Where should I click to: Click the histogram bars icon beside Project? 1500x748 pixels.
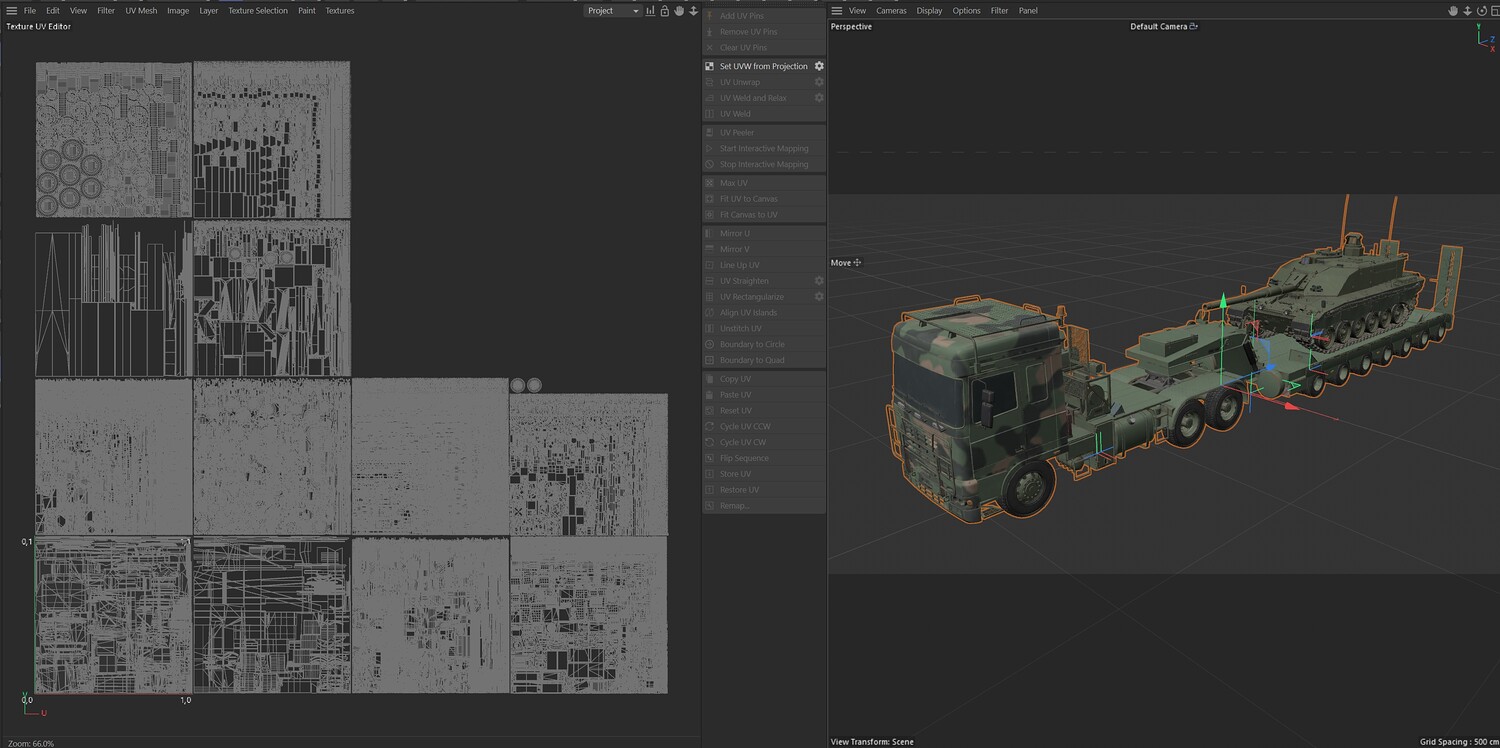pos(651,11)
